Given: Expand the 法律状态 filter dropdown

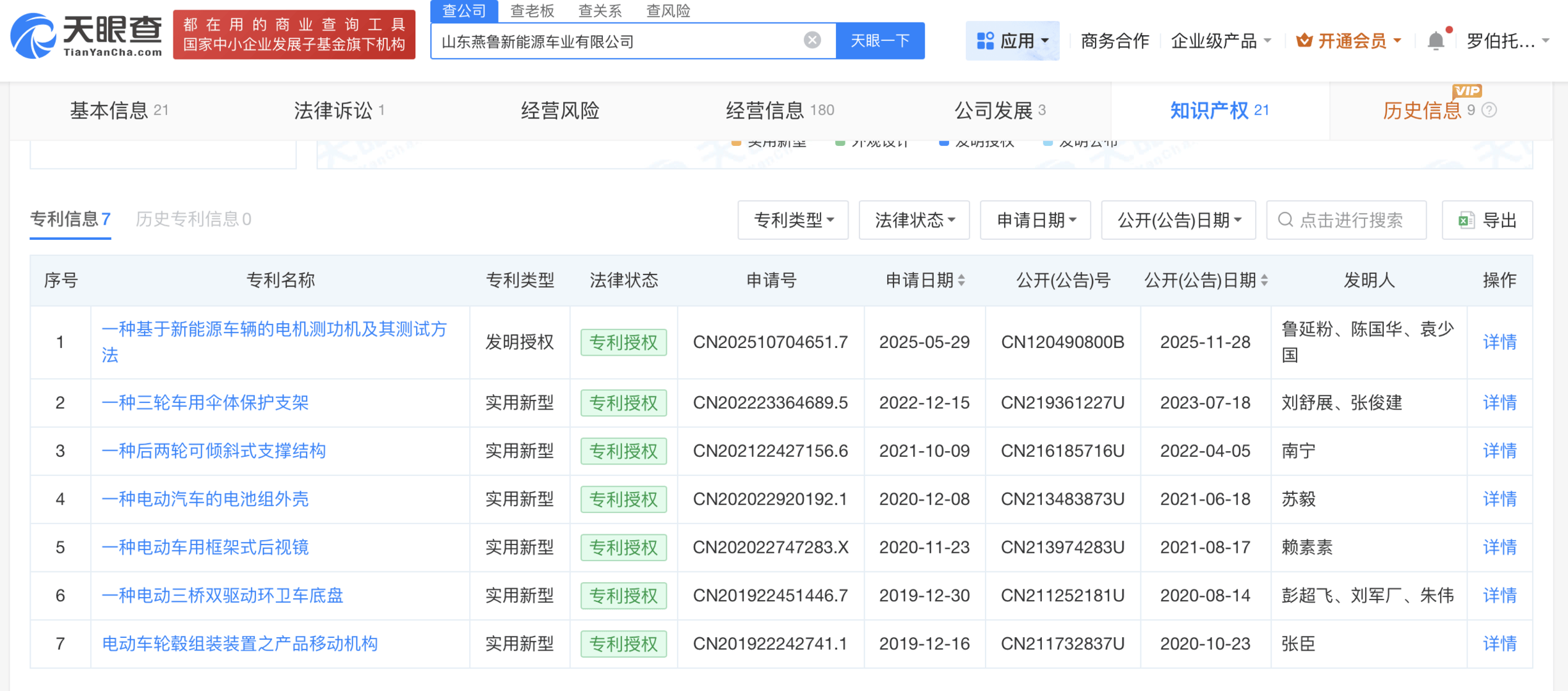Looking at the screenshot, I should pos(914,220).
